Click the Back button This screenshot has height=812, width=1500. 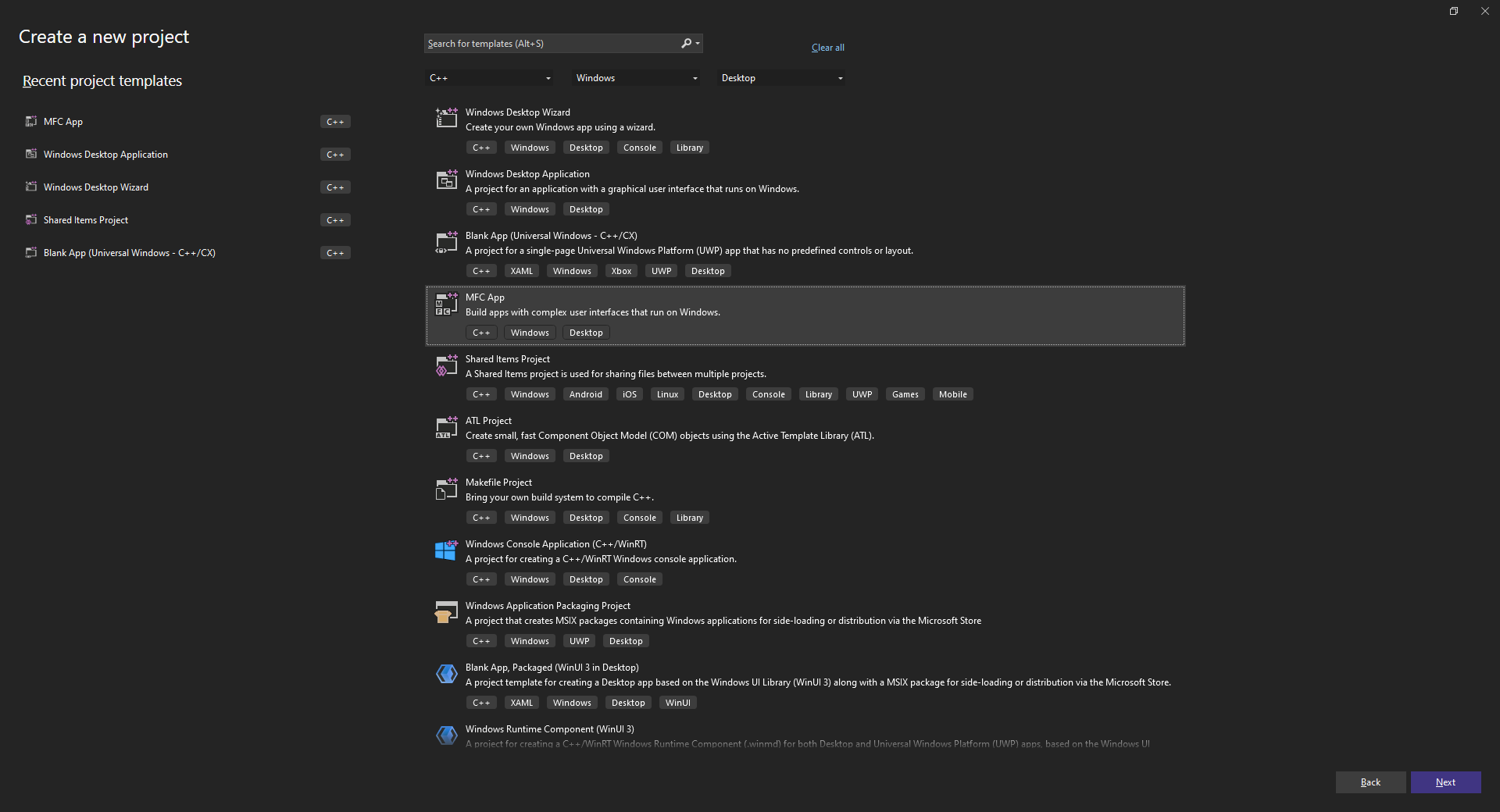pyautogui.click(x=1370, y=782)
